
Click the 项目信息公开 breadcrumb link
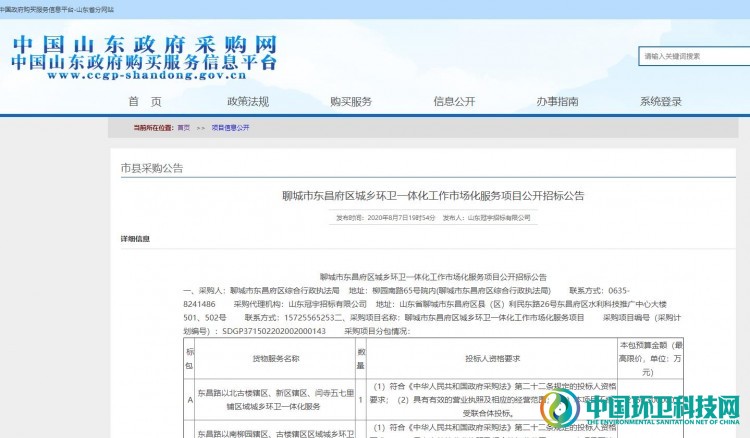point(231,128)
